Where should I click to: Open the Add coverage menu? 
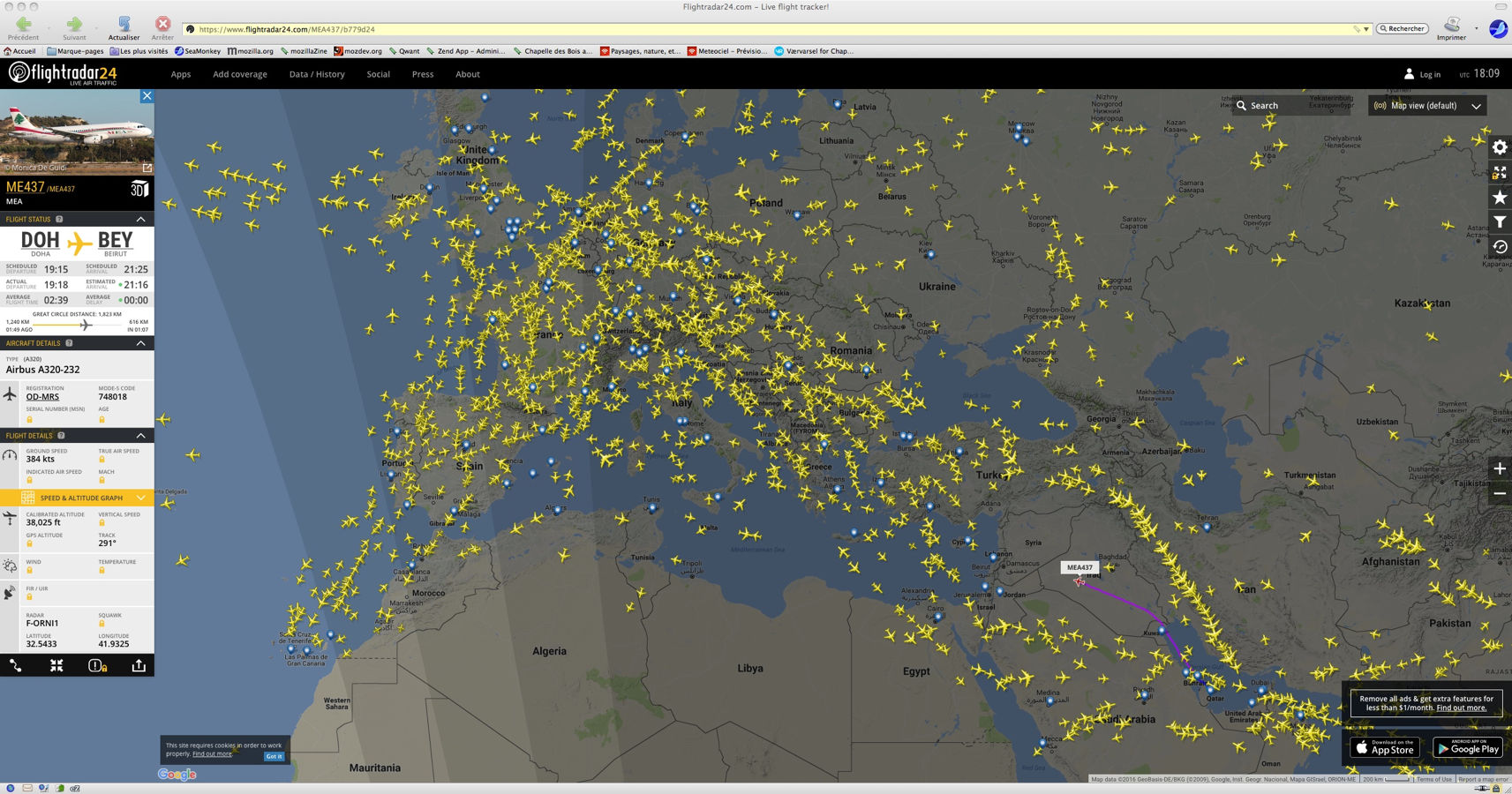(x=240, y=74)
